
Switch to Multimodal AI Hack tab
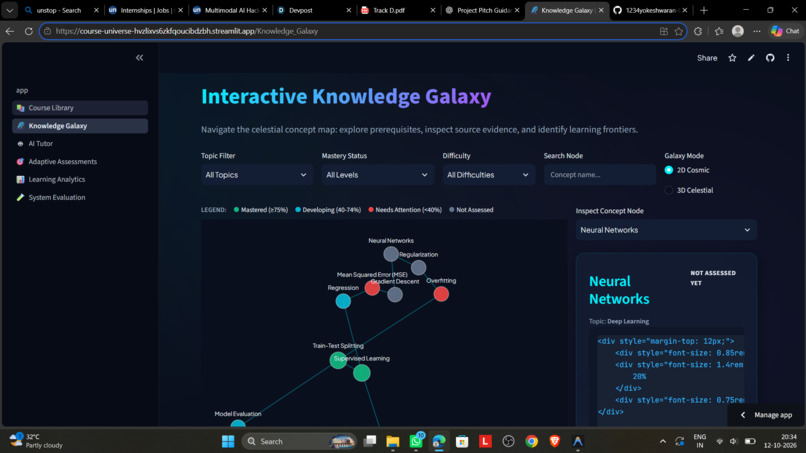click(230, 10)
